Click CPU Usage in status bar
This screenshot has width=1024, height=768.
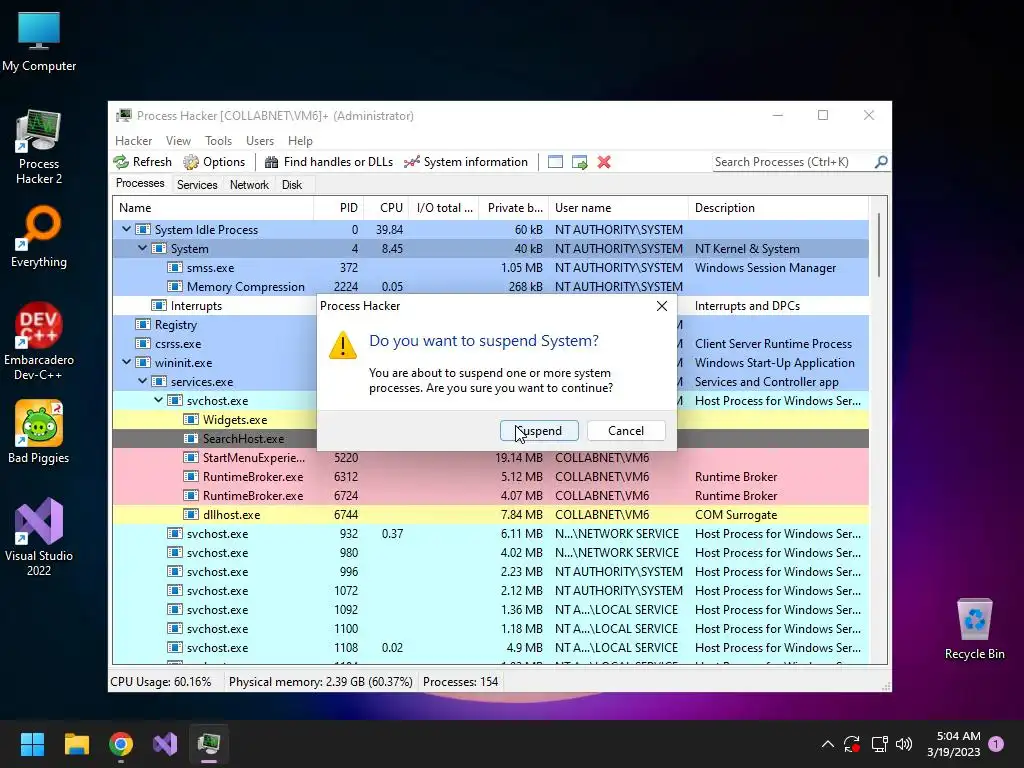pos(161,682)
